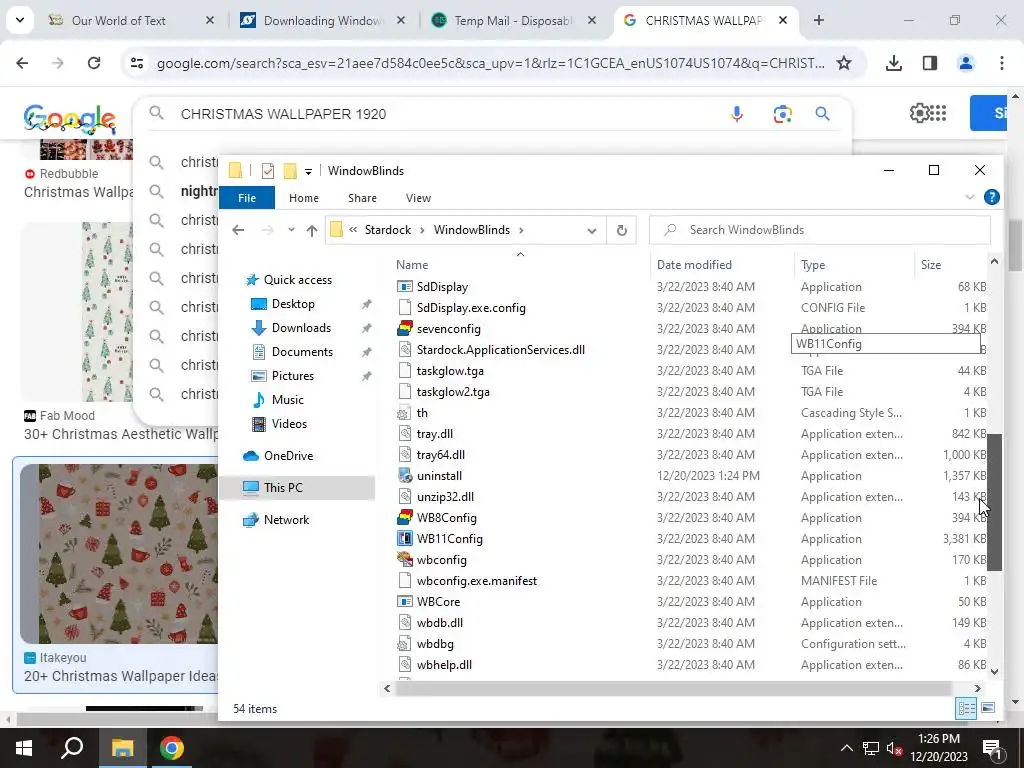This screenshot has height=768, width=1024.
Task: Open a new Chrome tab
Action: tap(819, 20)
